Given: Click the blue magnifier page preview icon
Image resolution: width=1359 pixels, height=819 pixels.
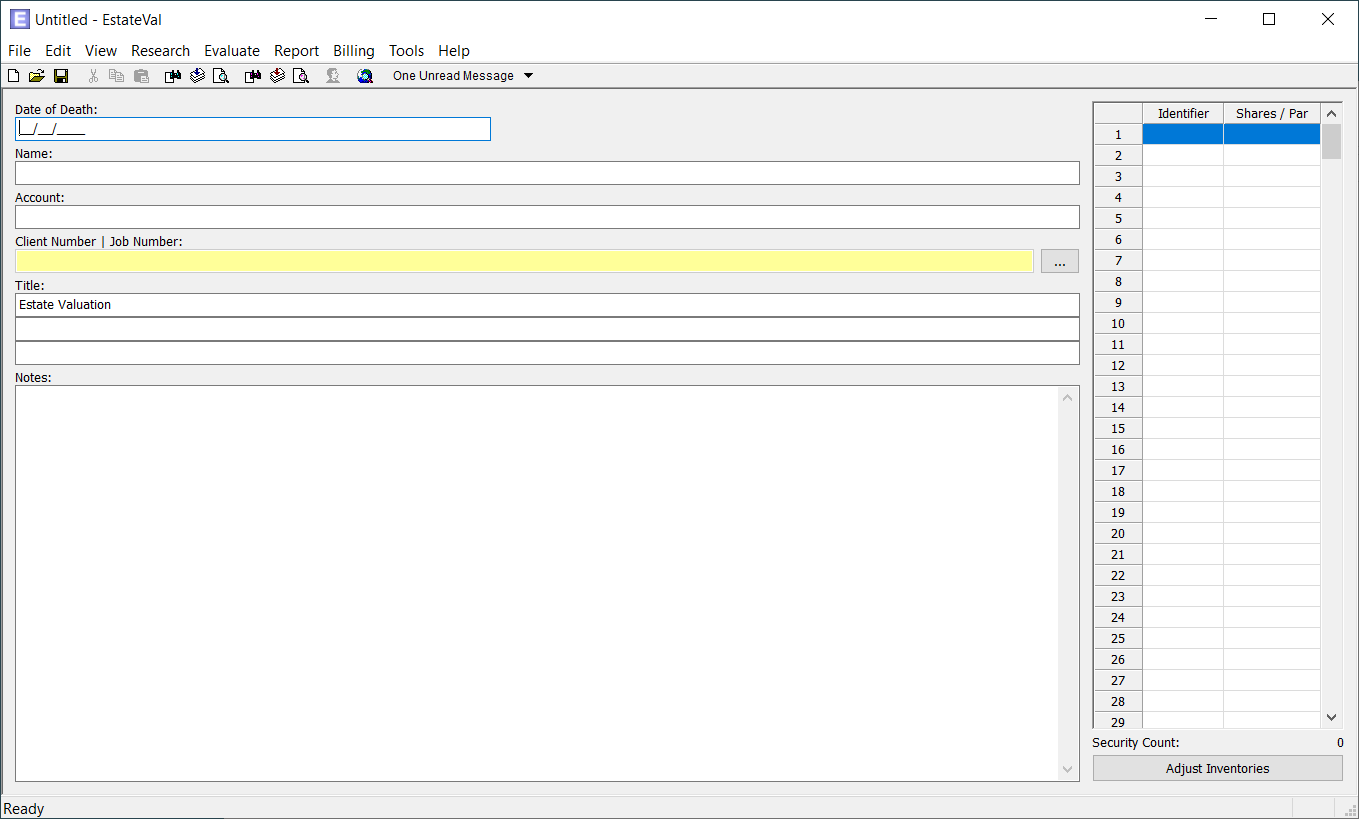Looking at the screenshot, I should (221, 76).
